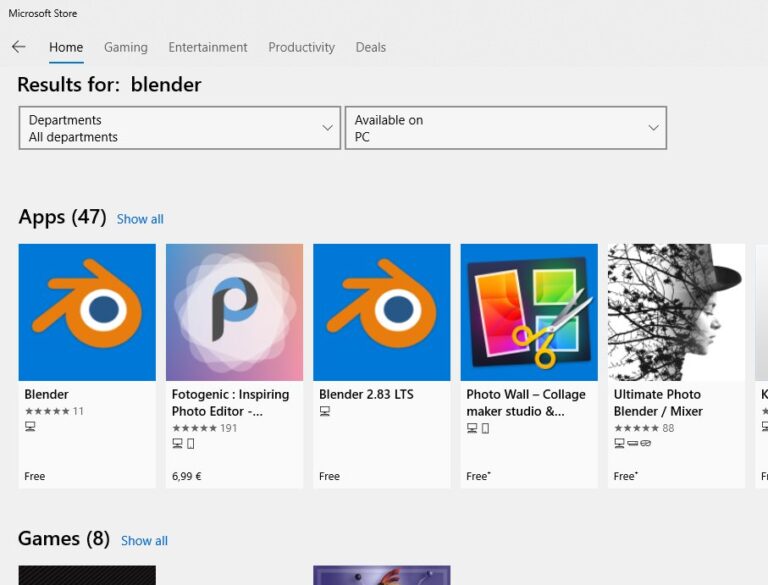Open the Deals tab
This screenshot has height=585, width=768.
pos(371,48)
